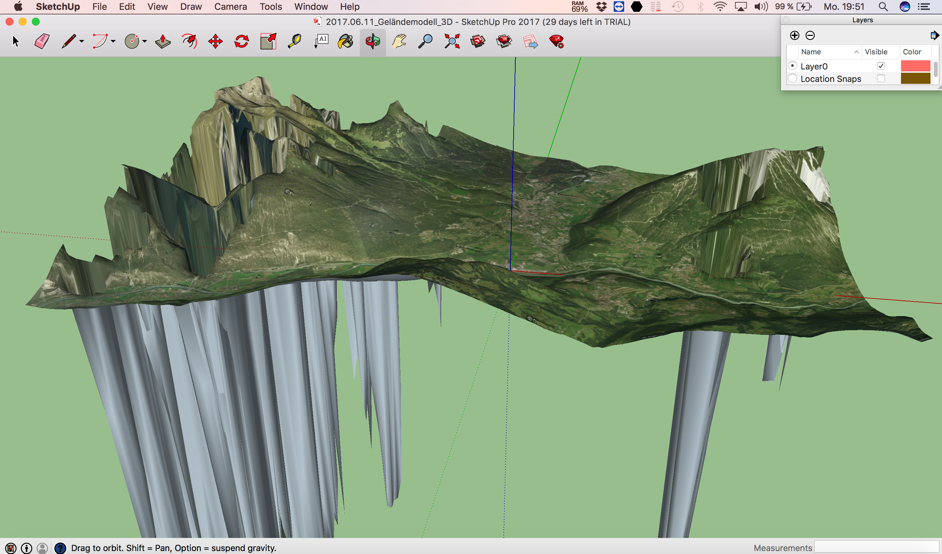
Task: Open the Draw menu
Action: click(190, 7)
